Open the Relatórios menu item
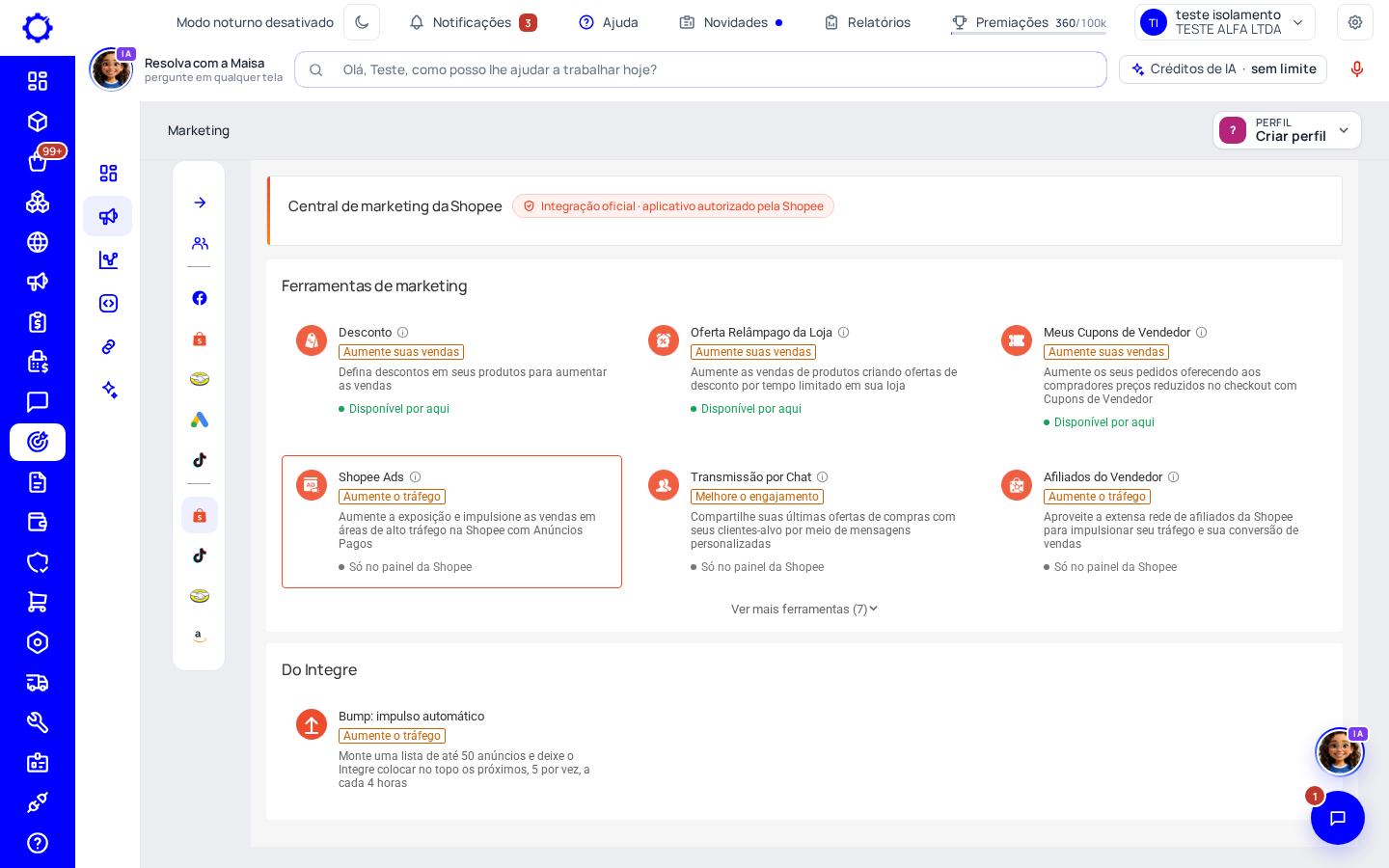The width and height of the screenshot is (1389, 868). click(x=867, y=22)
